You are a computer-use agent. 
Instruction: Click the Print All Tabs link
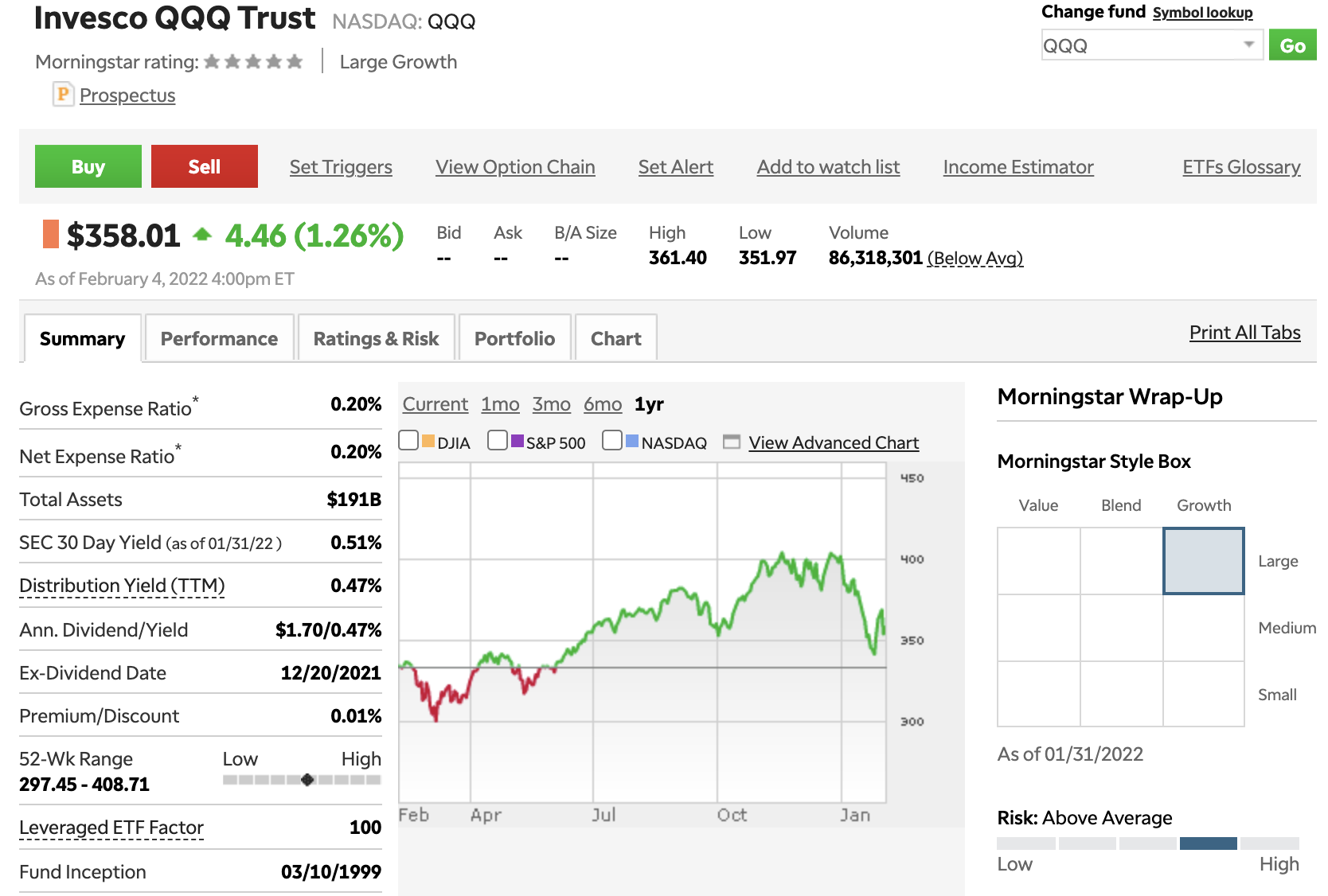pos(1244,333)
